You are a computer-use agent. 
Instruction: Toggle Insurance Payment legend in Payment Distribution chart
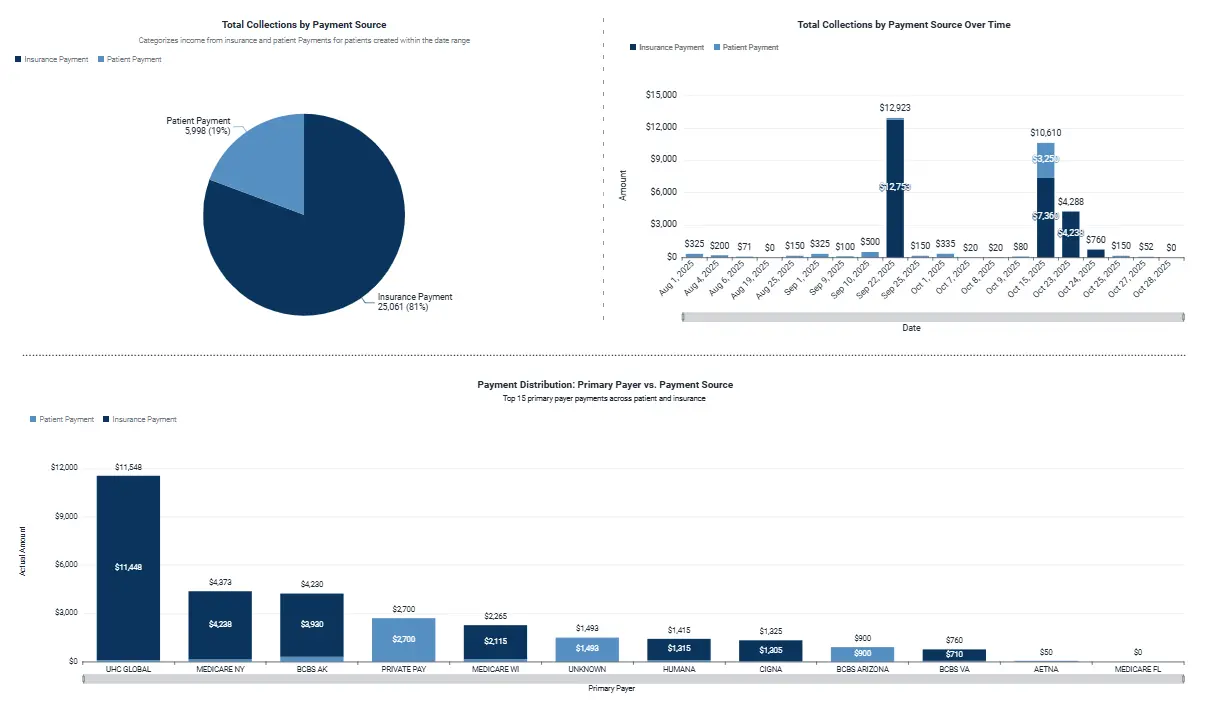(x=144, y=420)
